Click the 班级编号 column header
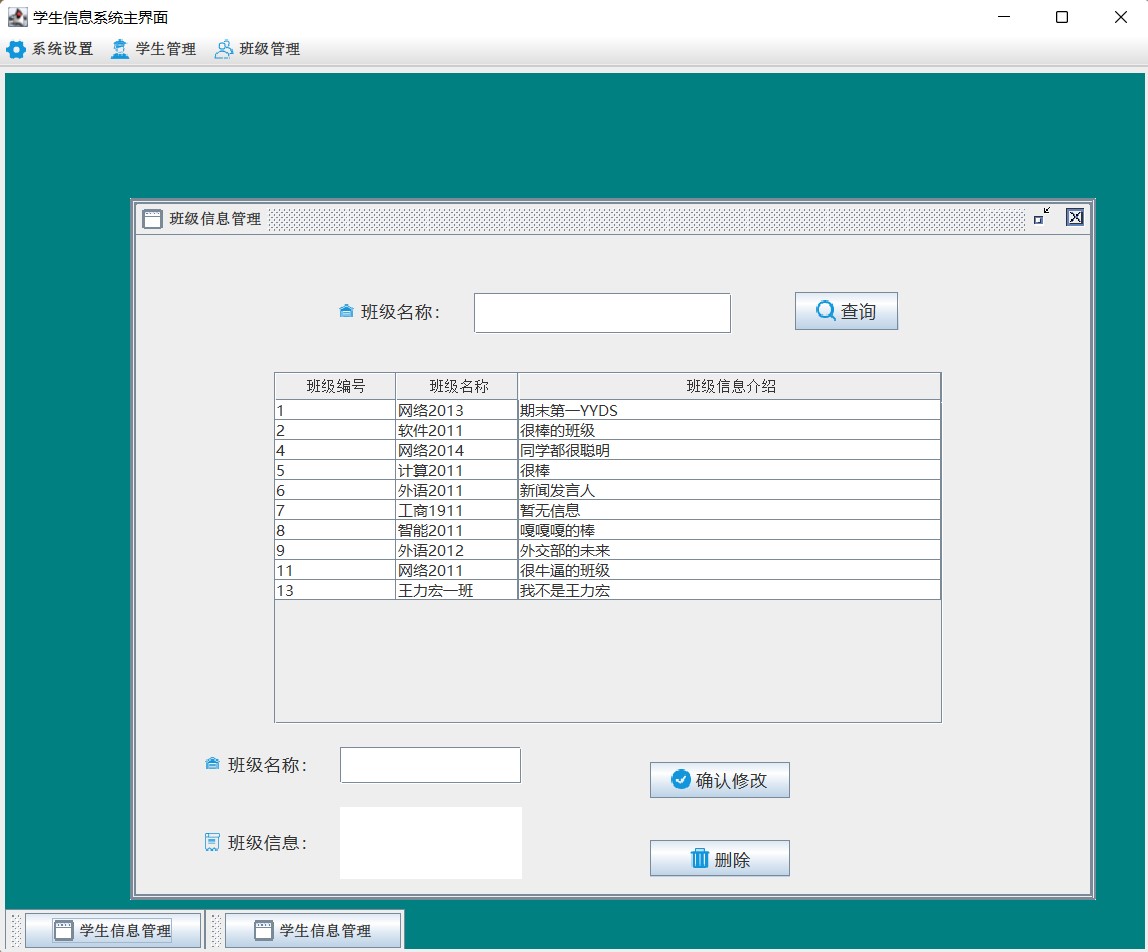 tap(335, 386)
